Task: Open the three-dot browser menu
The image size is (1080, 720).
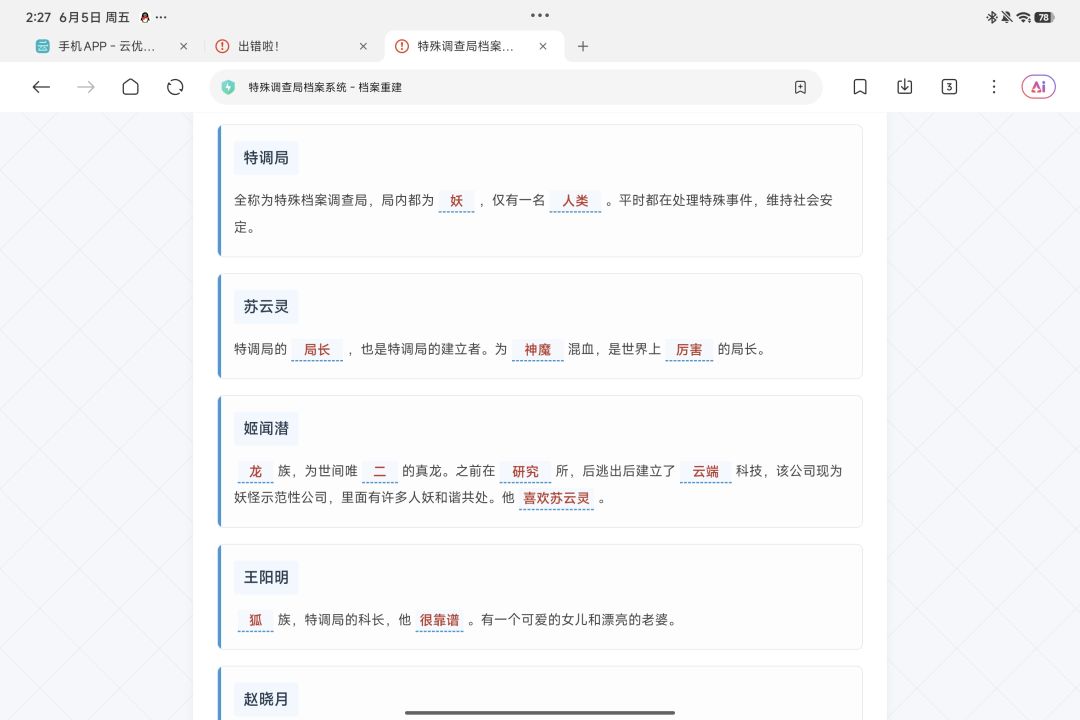Action: coord(994,87)
